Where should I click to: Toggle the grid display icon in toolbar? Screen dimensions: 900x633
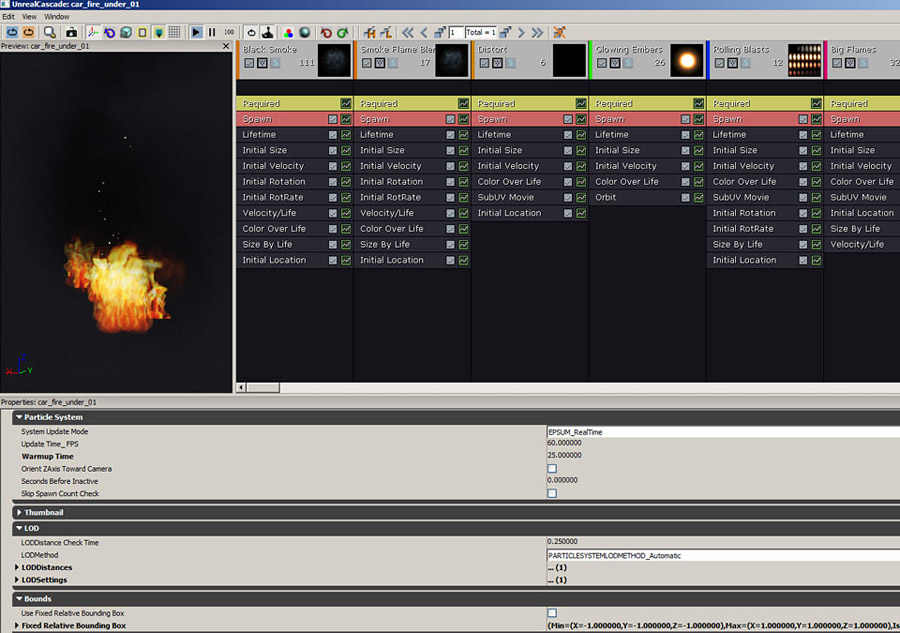(x=175, y=33)
